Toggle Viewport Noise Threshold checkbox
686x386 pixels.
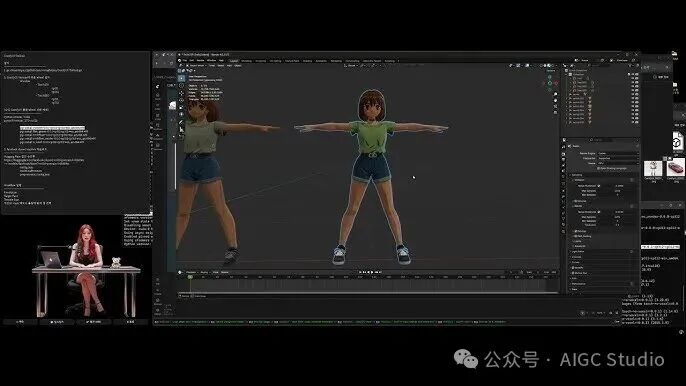tap(599, 186)
